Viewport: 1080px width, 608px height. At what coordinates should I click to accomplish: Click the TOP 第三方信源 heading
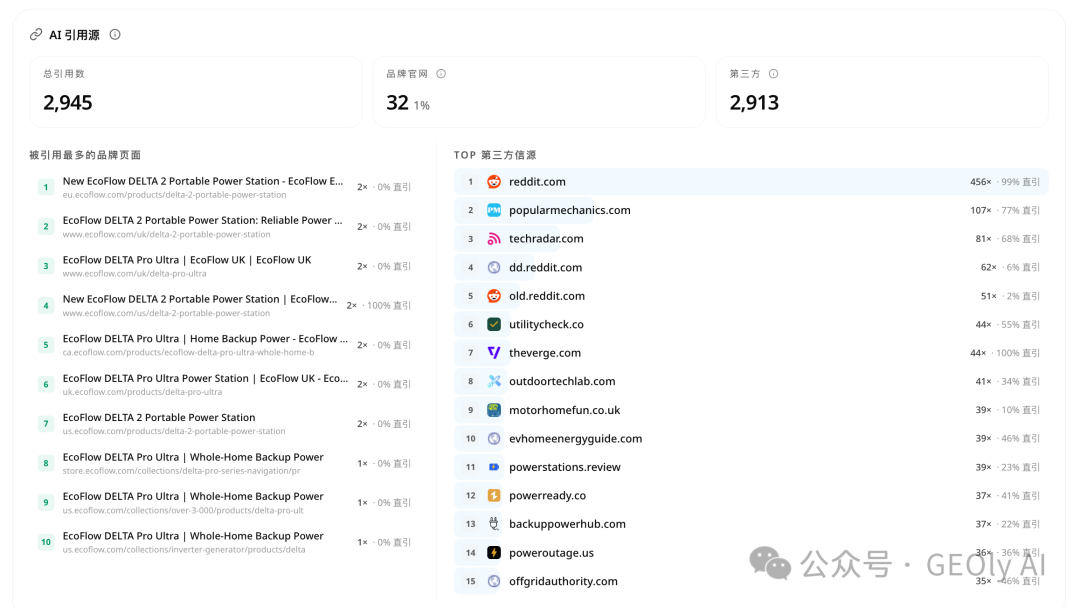[x=495, y=155]
